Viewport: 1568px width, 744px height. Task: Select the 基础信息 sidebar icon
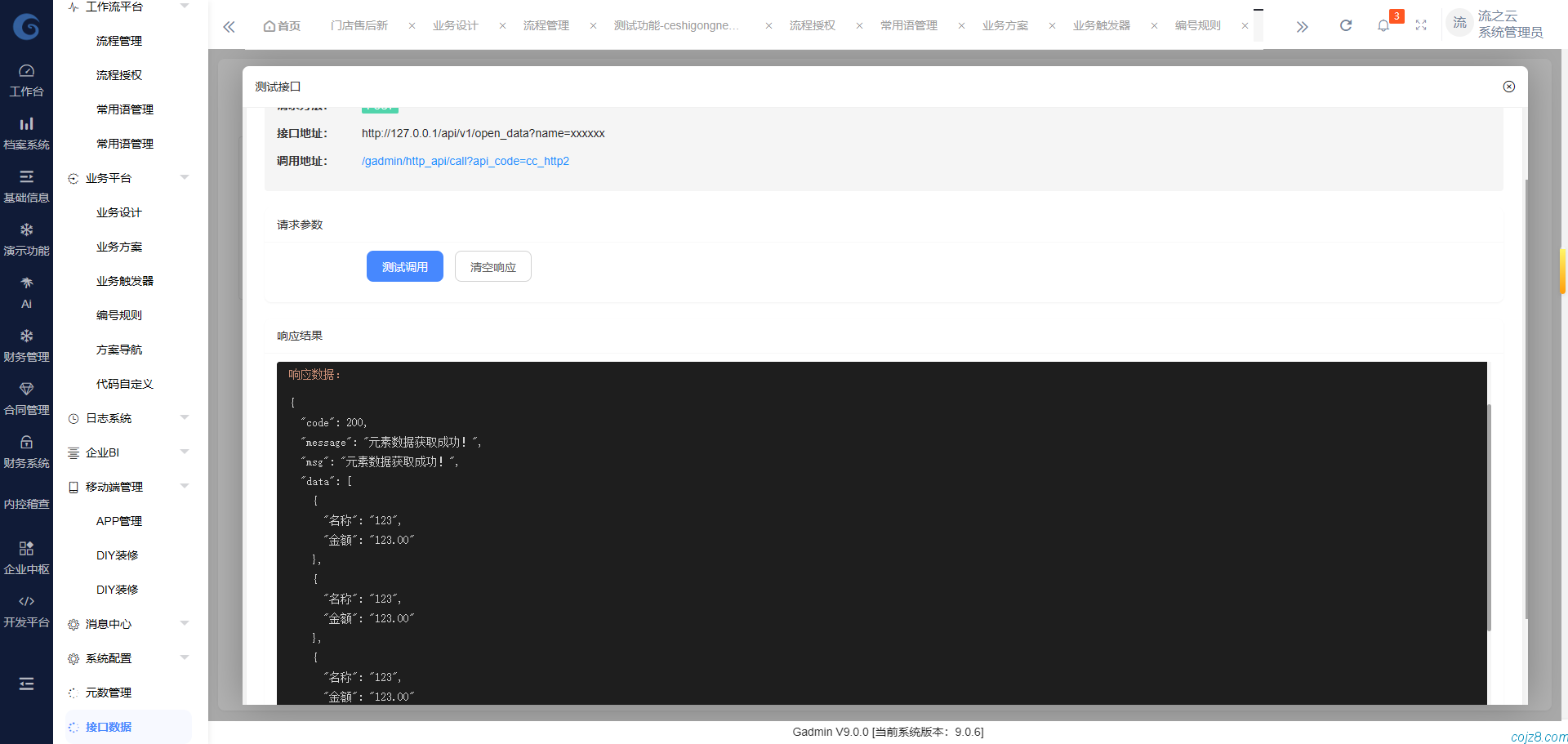26,185
